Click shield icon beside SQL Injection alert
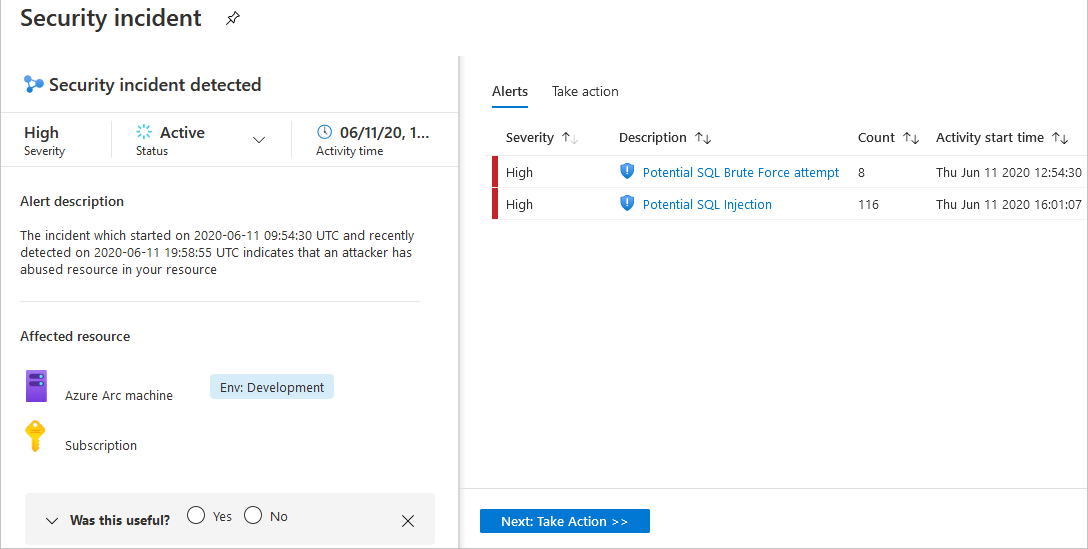 coord(627,203)
